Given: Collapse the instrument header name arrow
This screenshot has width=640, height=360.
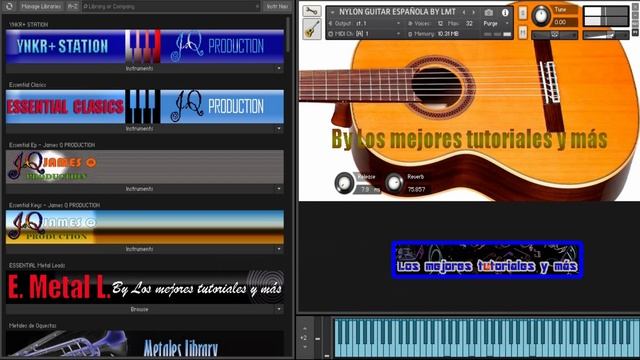Looking at the screenshot, I should [x=333, y=13].
